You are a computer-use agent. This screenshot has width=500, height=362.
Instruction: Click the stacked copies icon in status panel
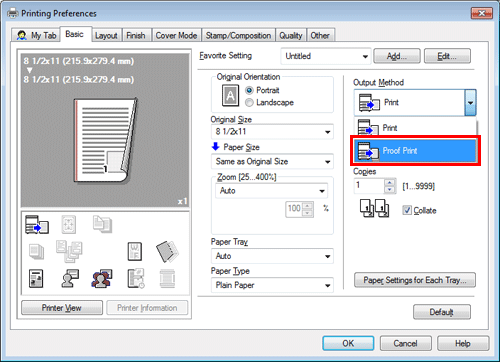tap(37, 252)
